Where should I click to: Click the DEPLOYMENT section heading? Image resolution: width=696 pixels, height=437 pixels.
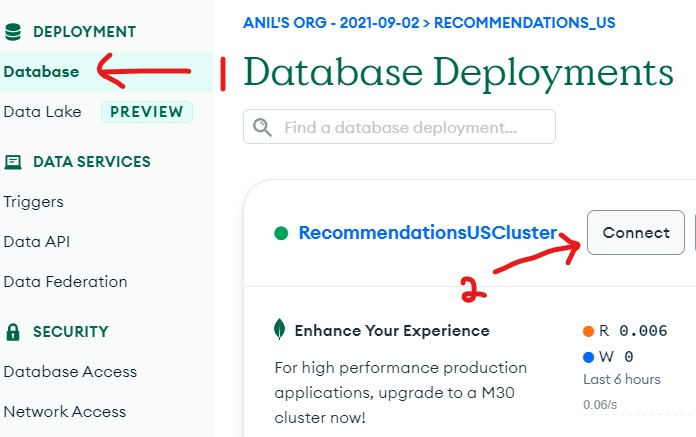coord(84,32)
